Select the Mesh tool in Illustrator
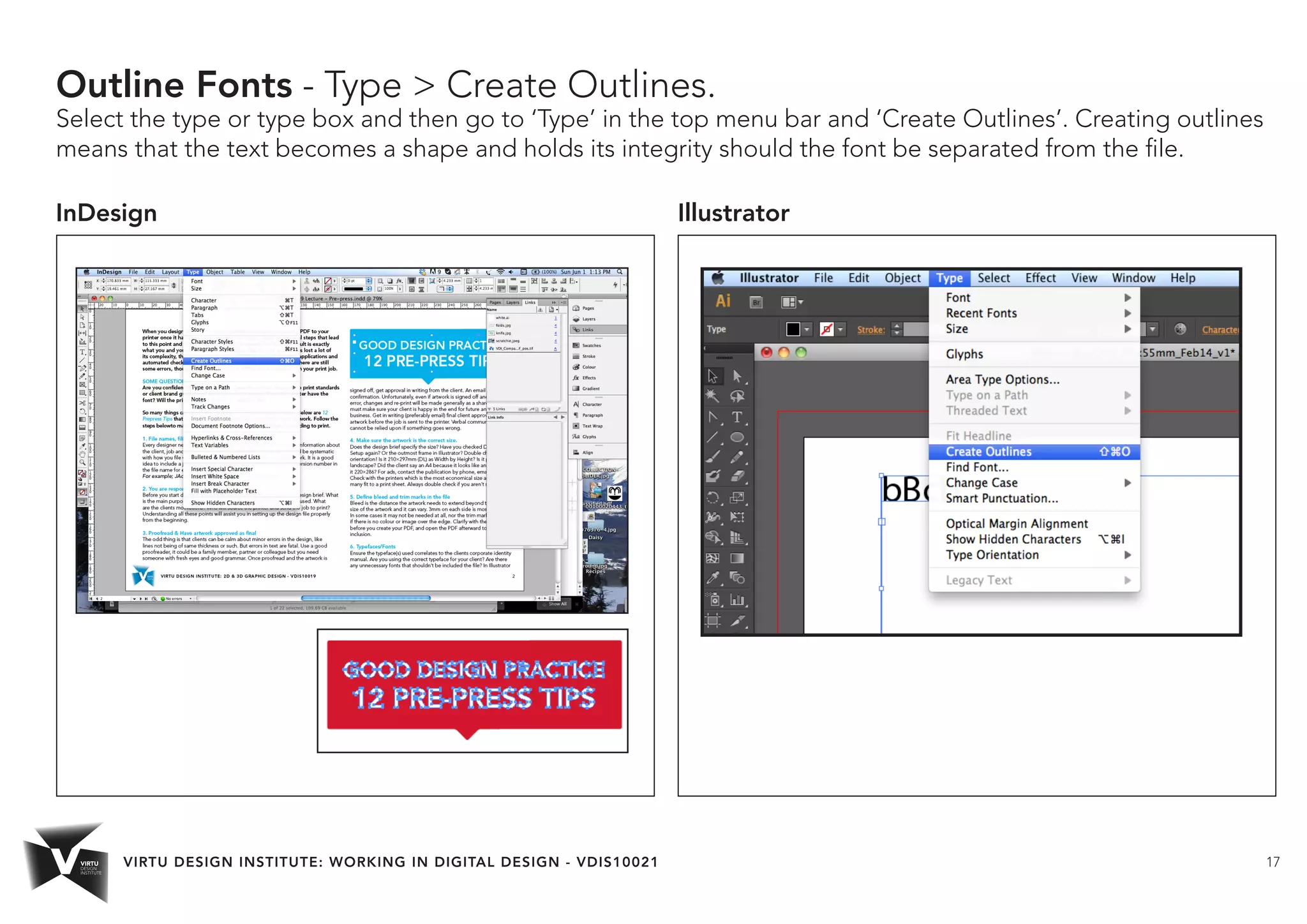Screen dimensions: 1307x924 click(713, 558)
